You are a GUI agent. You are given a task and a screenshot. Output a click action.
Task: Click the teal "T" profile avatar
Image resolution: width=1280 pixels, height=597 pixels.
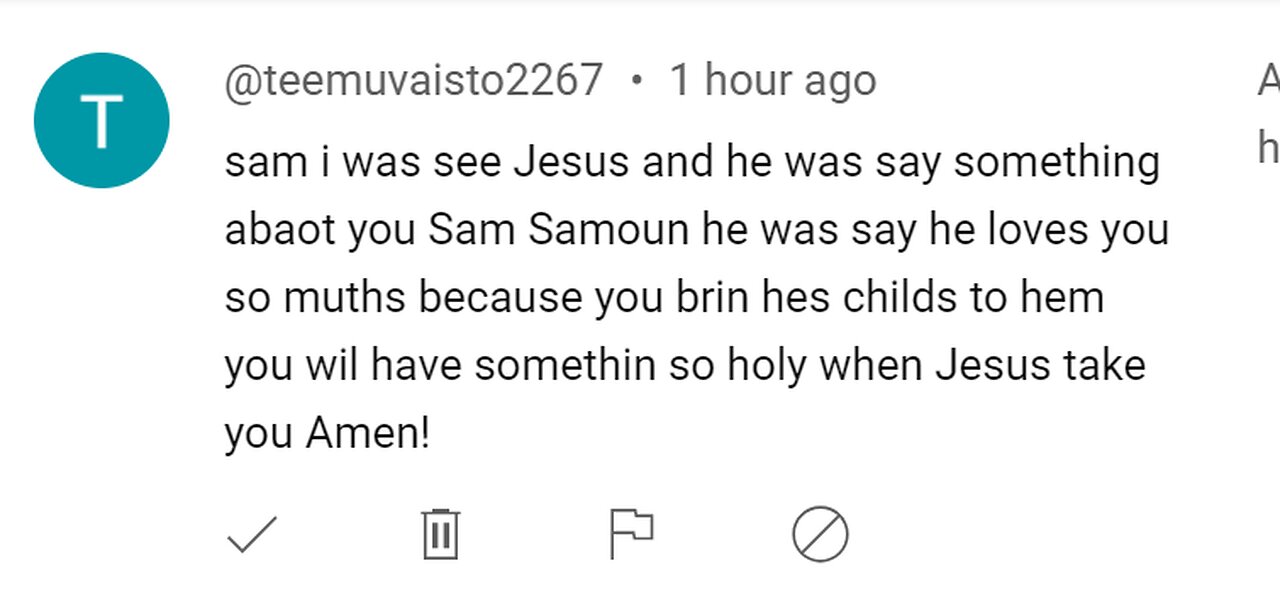pos(102,121)
